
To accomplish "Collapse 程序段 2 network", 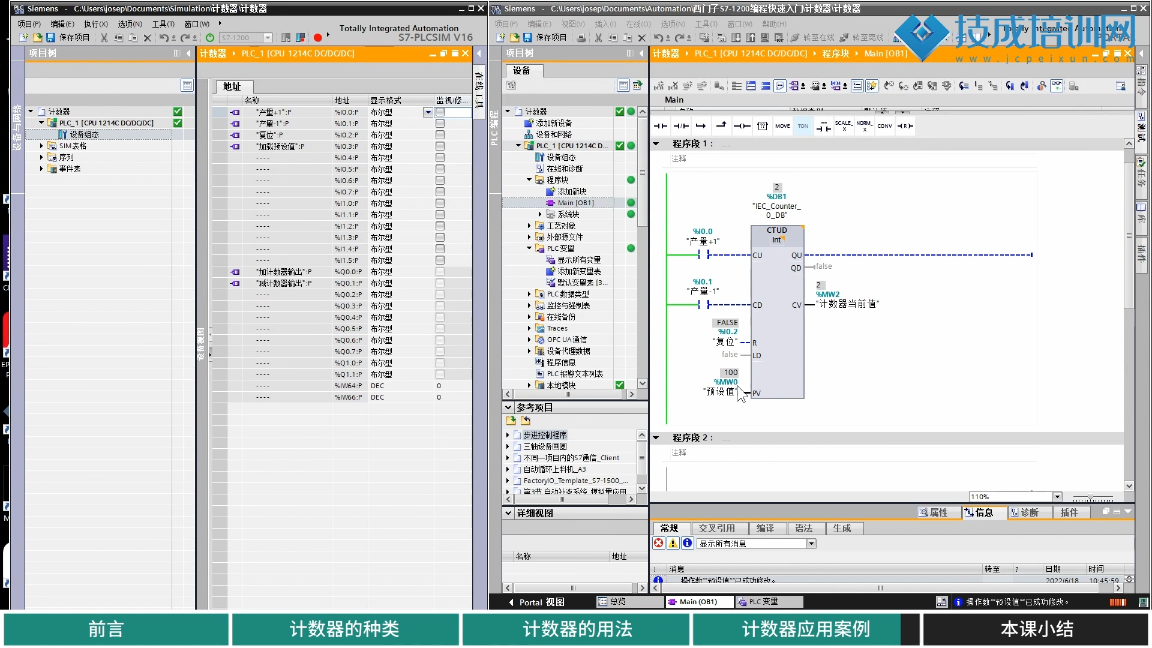I will coord(656,437).
